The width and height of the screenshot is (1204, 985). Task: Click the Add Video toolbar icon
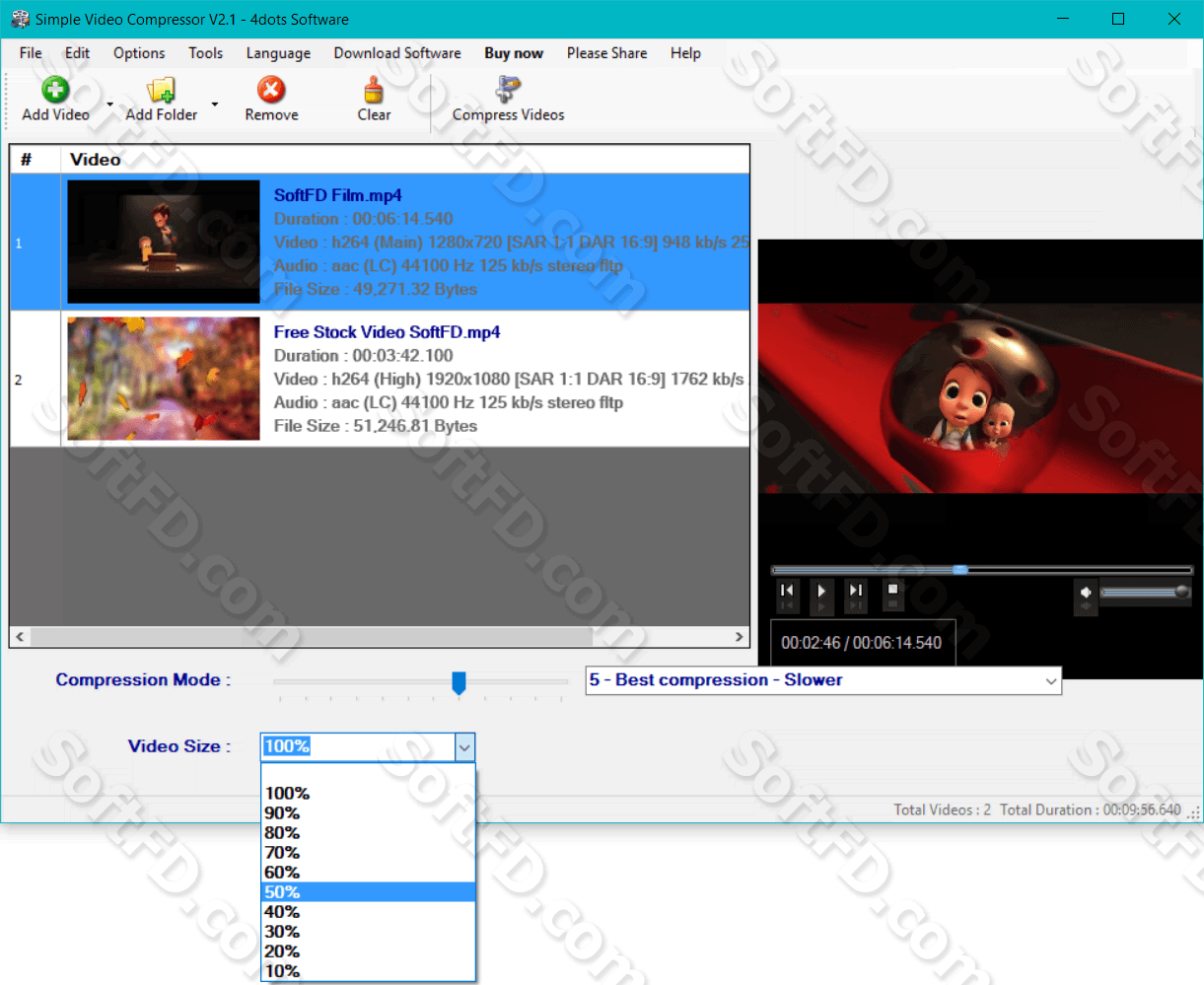[56, 90]
